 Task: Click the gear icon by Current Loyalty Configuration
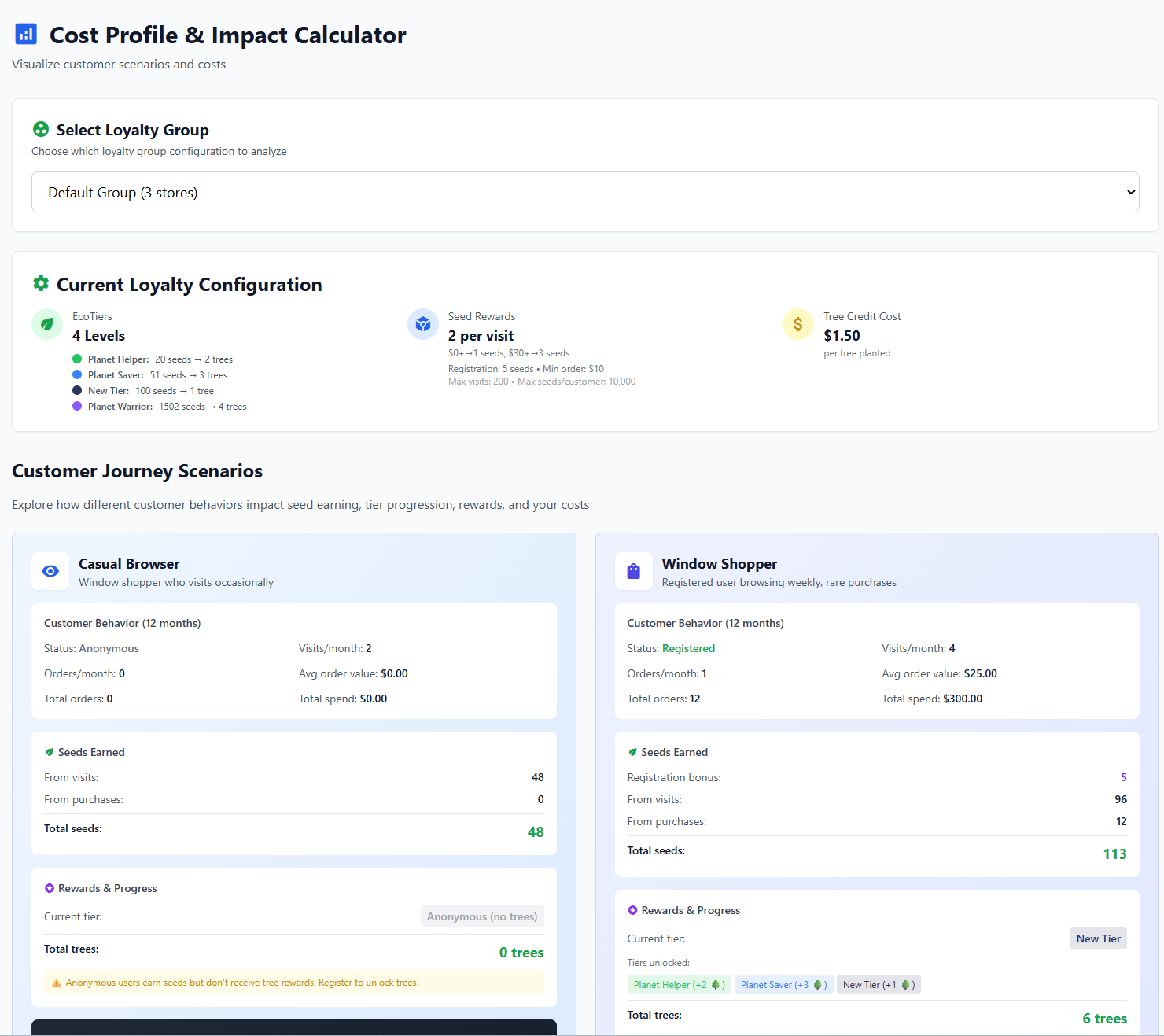(41, 283)
